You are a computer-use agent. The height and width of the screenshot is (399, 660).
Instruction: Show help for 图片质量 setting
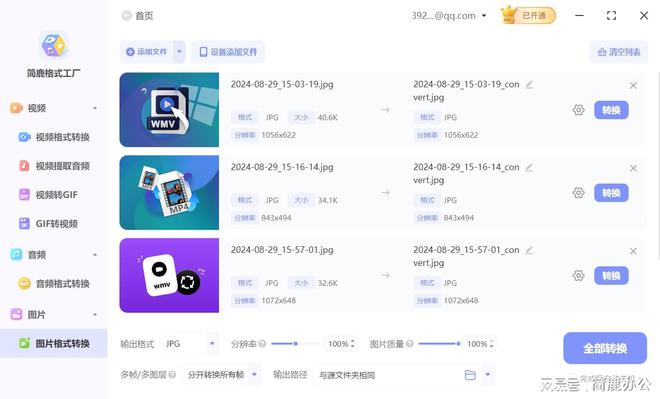pyautogui.click(x=410, y=344)
